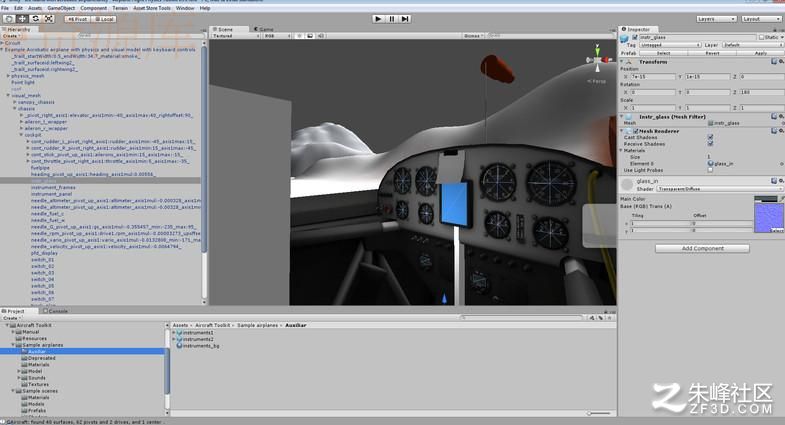This screenshot has width=785, height=425.
Task: Open the RGB render mode dropdown
Action: [277, 36]
